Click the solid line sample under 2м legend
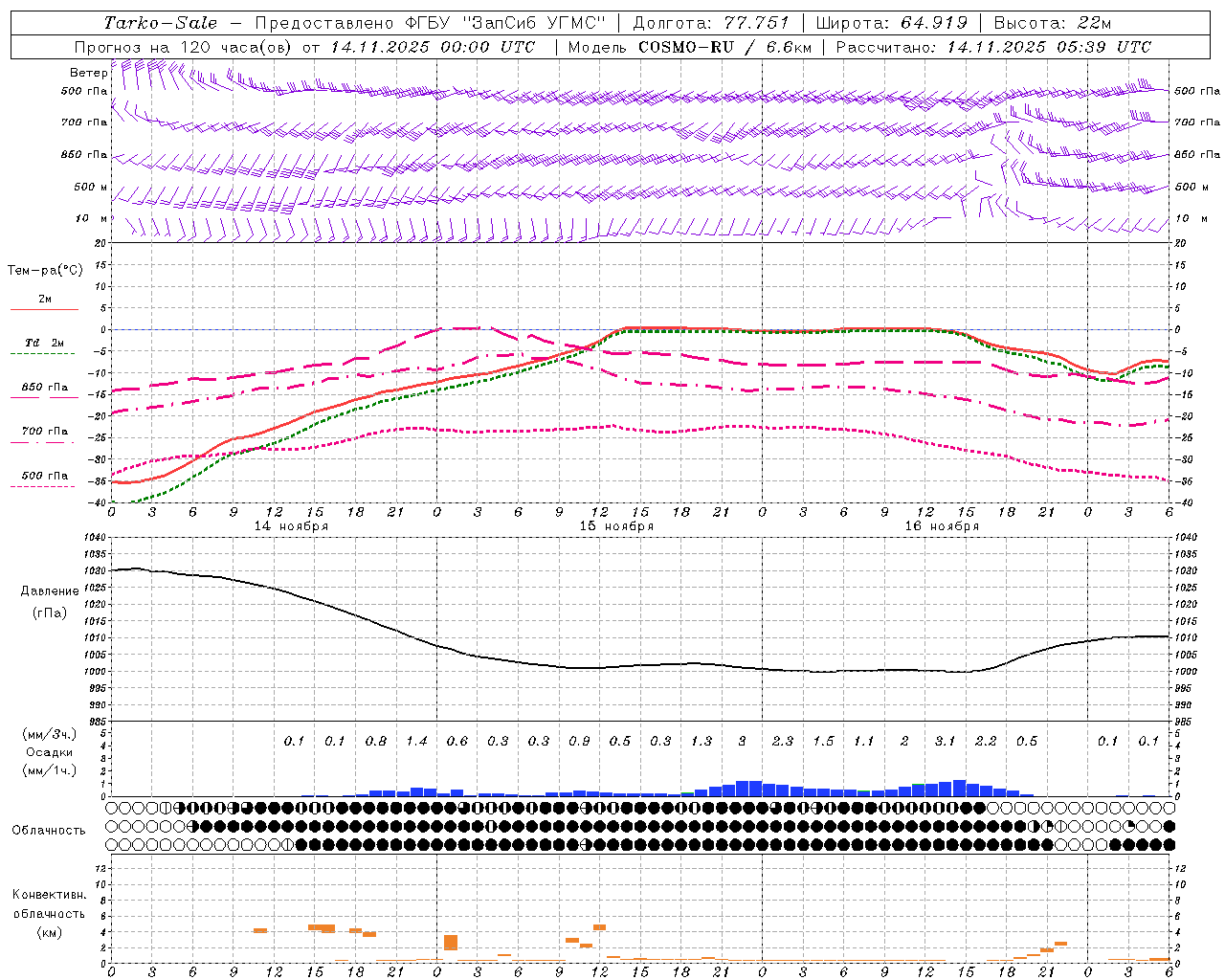 [x=45, y=309]
